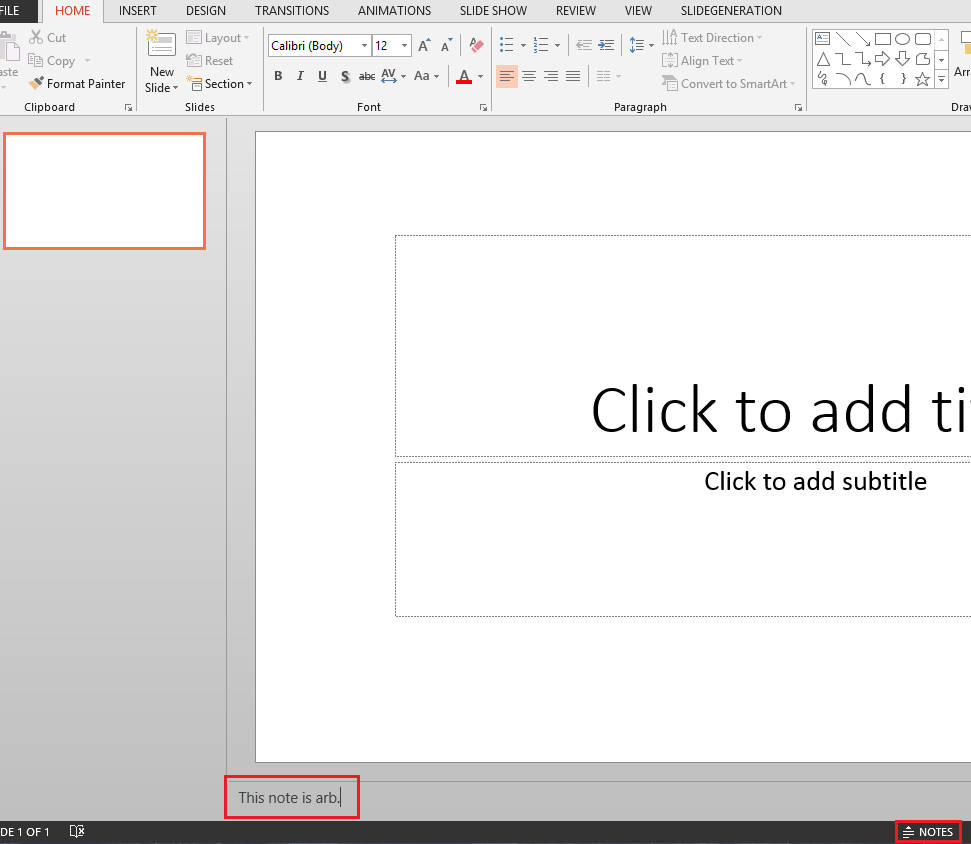Add a New Slide

click(162, 62)
